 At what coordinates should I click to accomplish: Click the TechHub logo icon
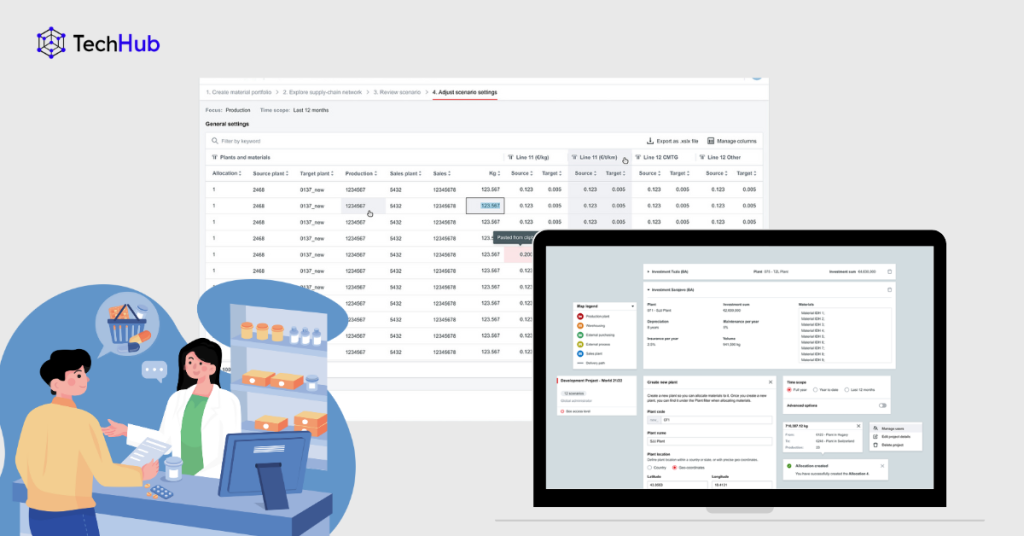(51, 43)
